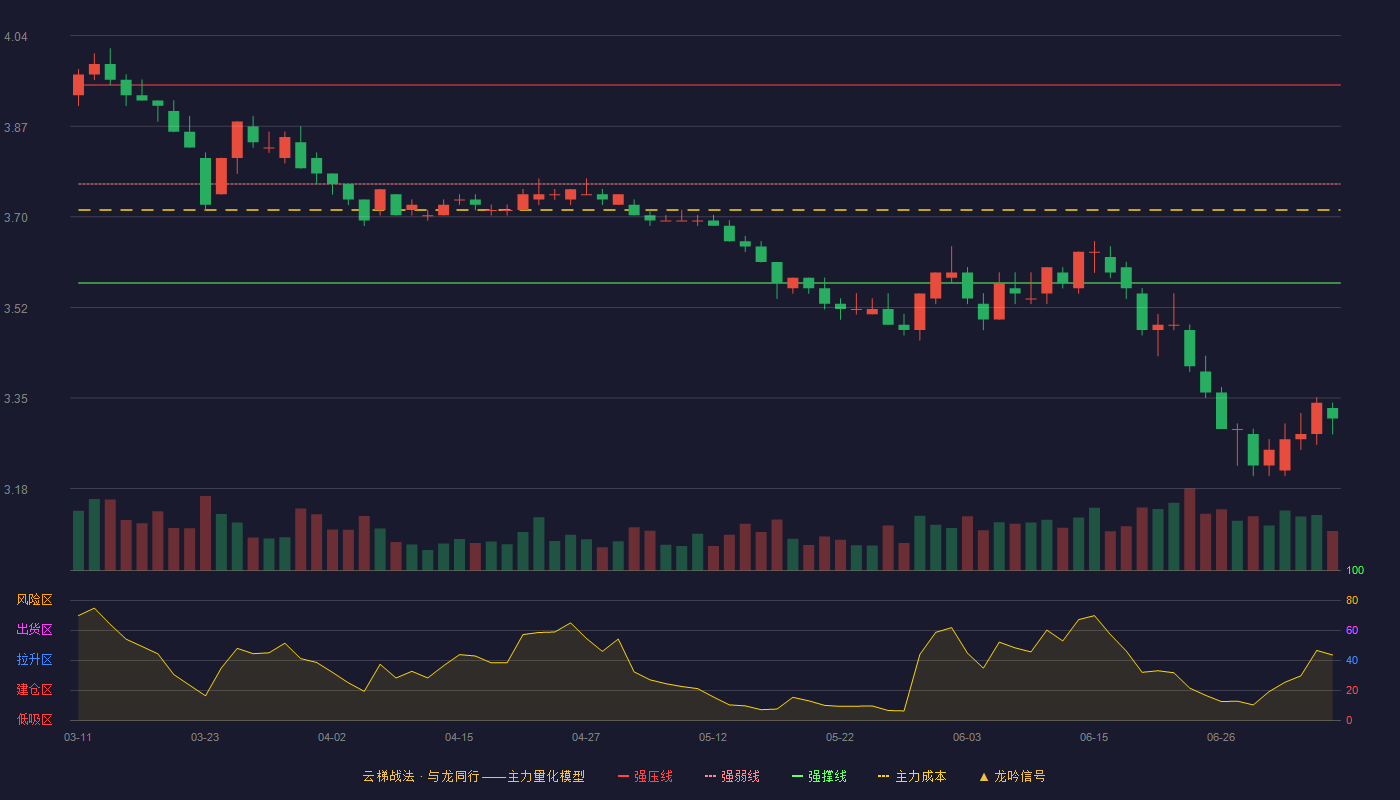Toggle the 强压线 legend item
Image resolution: width=1400 pixels, height=800 pixels.
tap(645, 776)
